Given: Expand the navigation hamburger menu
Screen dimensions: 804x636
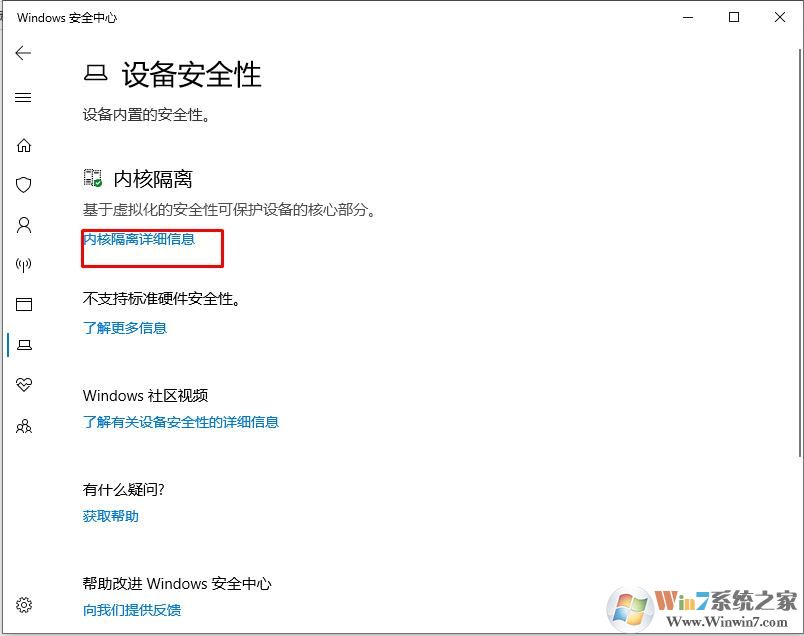Looking at the screenshot, I should (24, 97).
